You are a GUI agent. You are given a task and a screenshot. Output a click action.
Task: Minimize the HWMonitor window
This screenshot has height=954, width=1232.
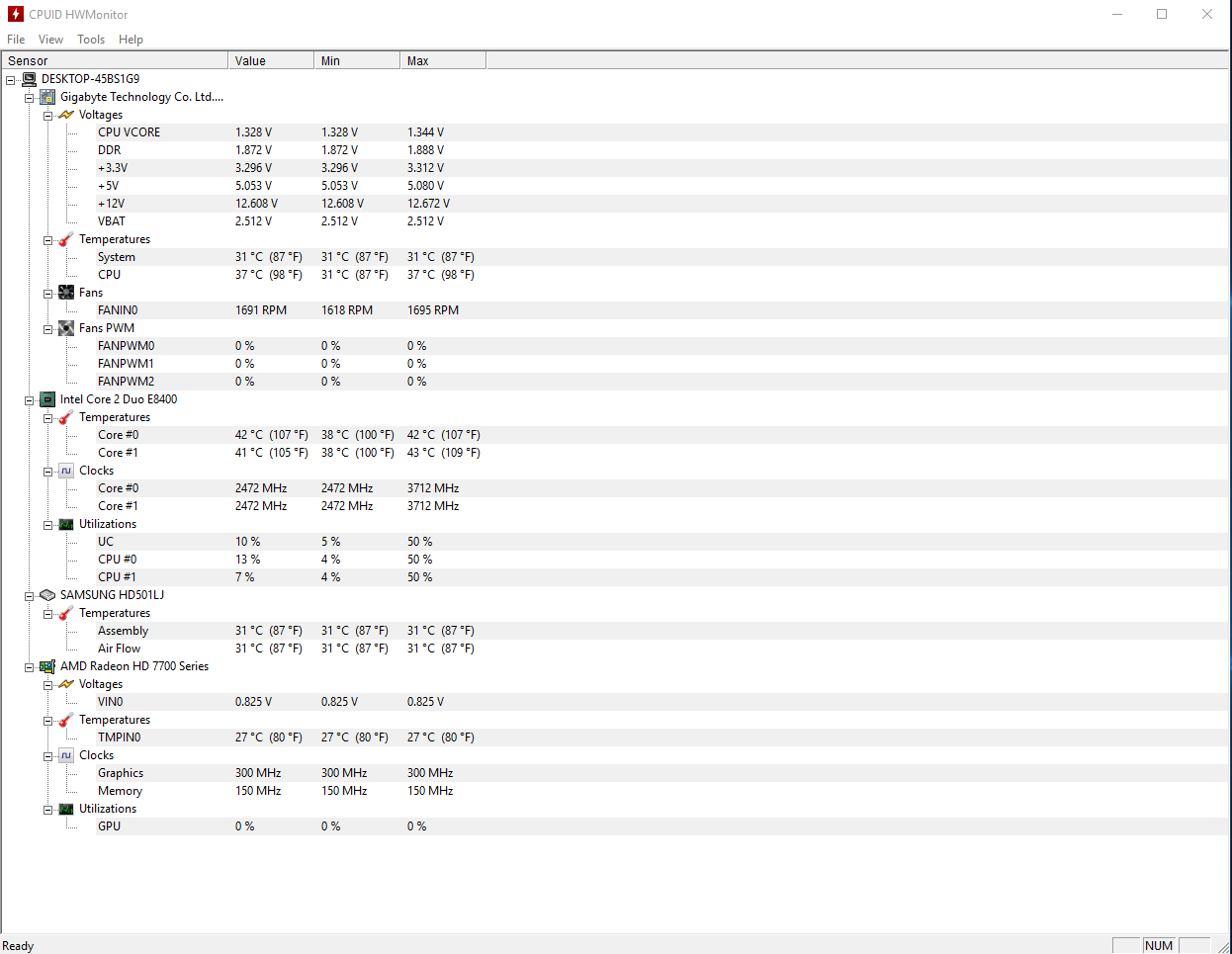1117,14
